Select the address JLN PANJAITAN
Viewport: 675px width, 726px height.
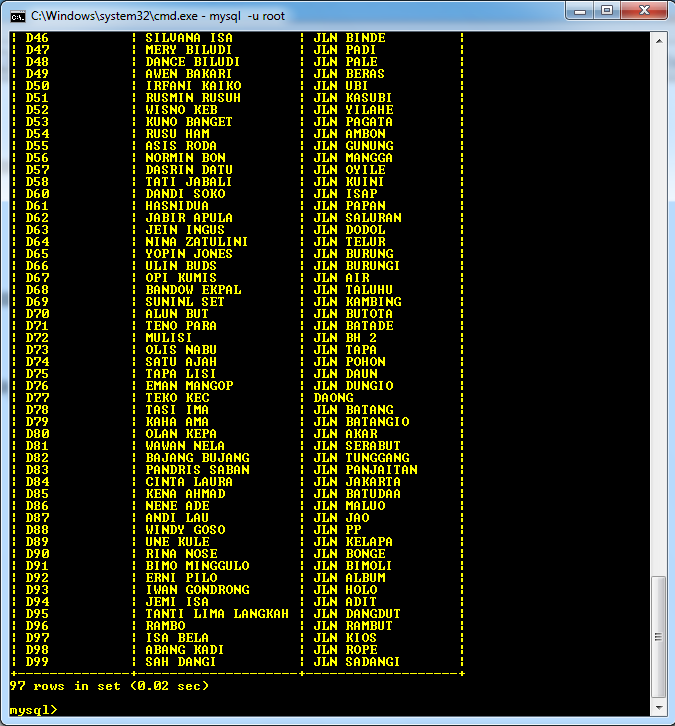[365, 471]
